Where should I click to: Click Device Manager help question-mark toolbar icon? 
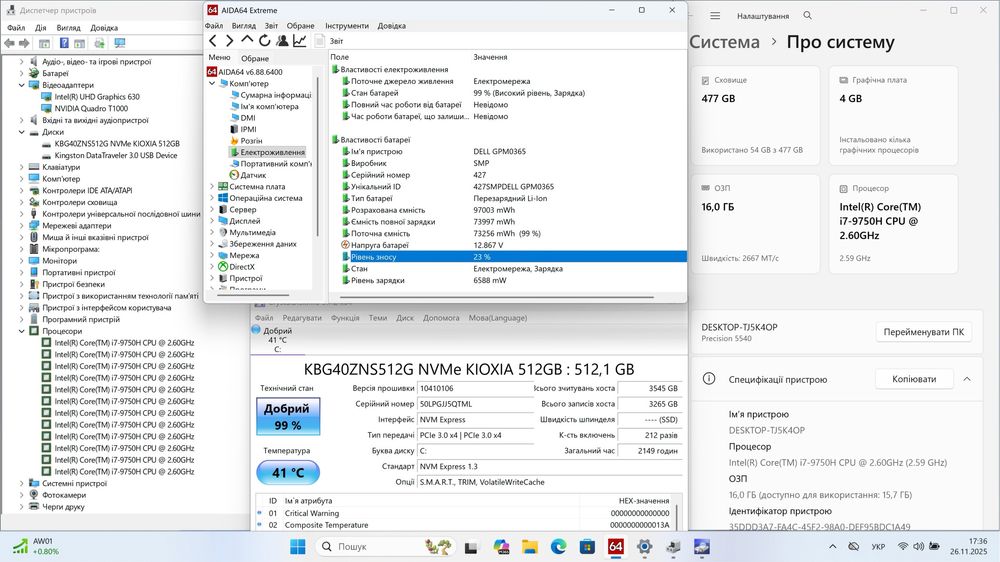tap(64, 43)
